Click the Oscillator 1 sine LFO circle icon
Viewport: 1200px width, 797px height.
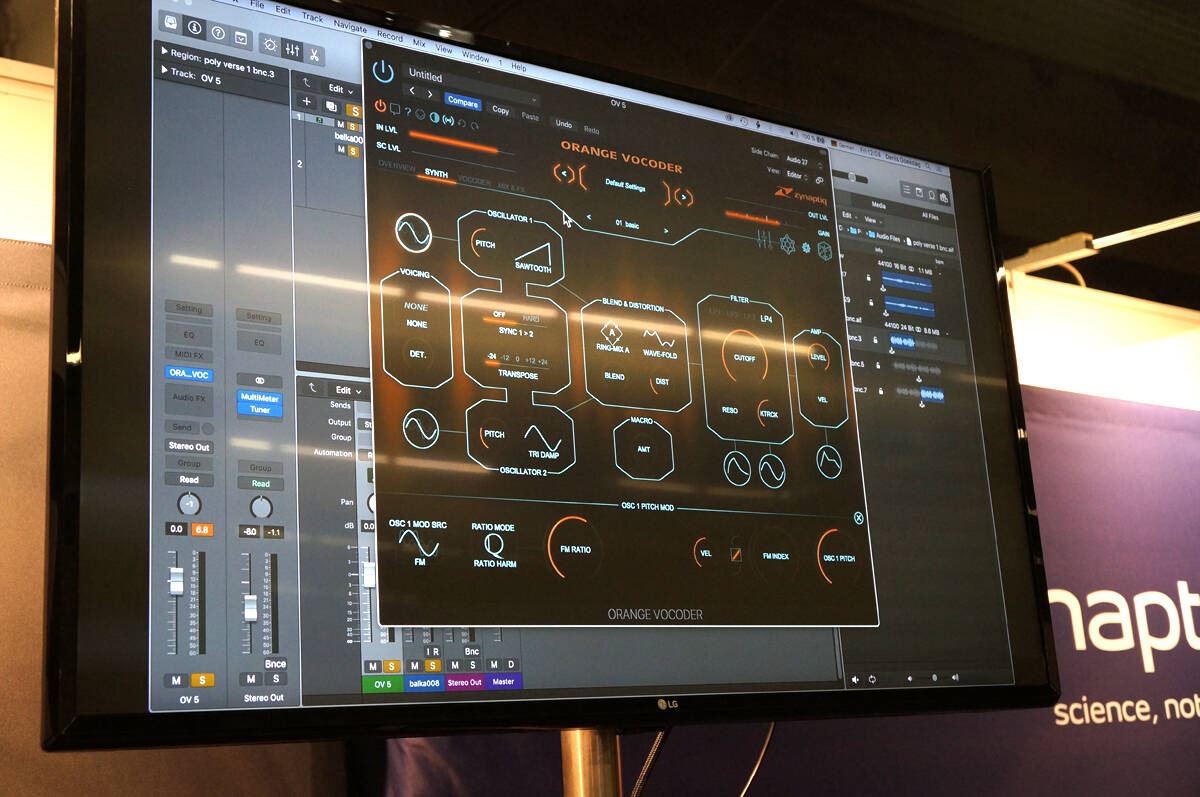click(x=413, y=234)
